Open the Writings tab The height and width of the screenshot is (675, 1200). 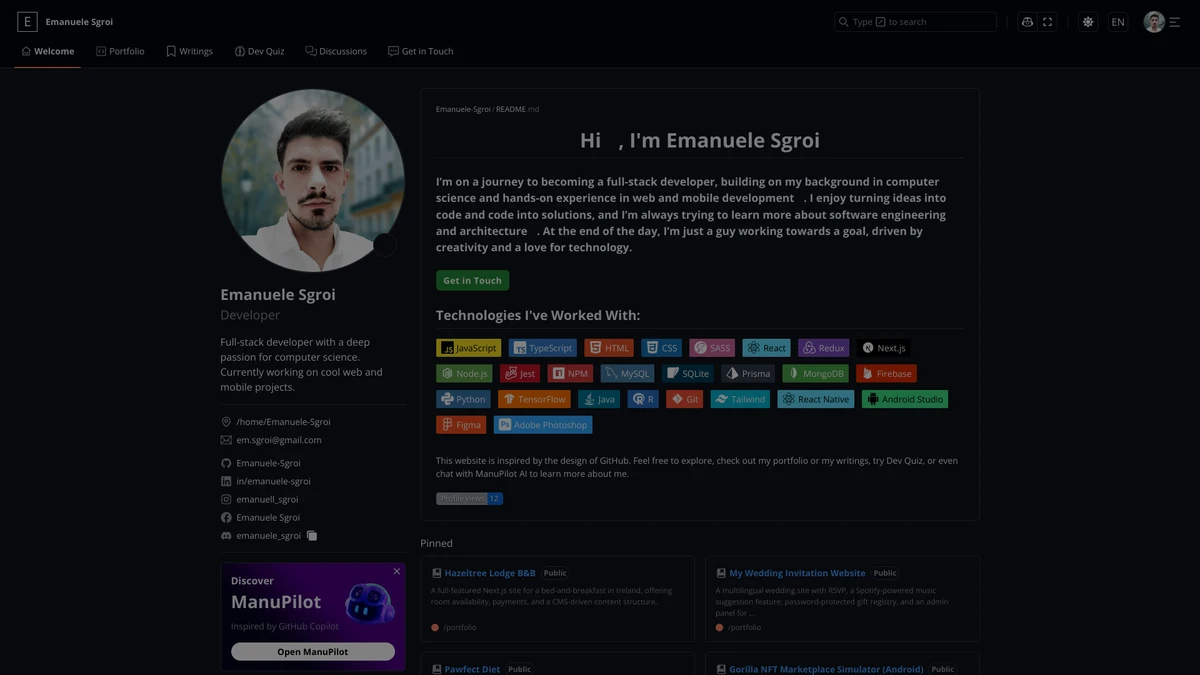(189, 51)
